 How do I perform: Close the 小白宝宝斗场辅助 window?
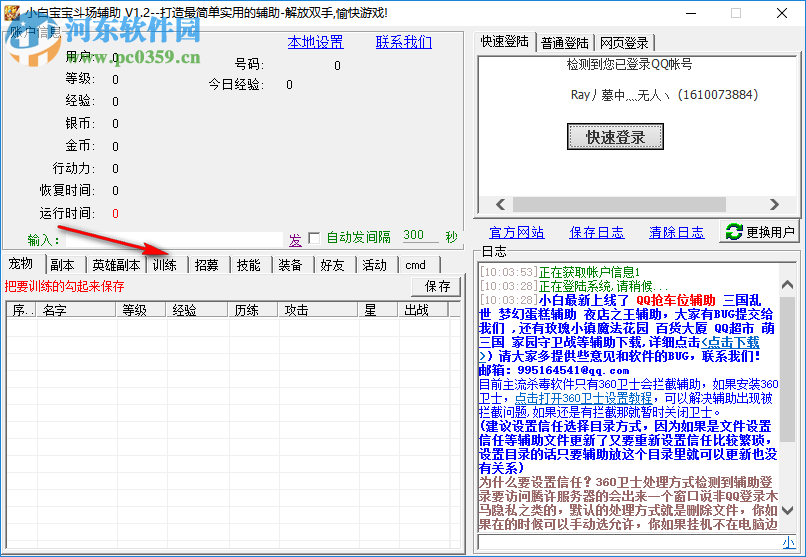click(782, 13)
